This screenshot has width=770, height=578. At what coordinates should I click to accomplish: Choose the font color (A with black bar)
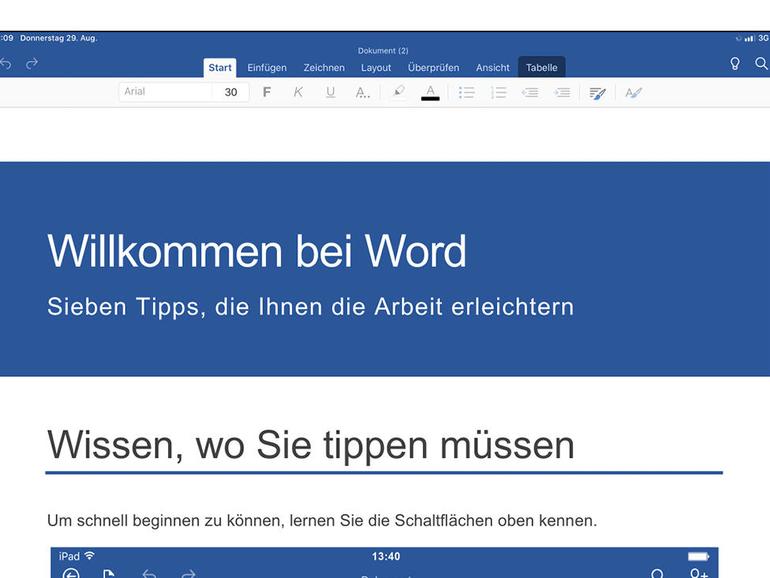(430, 92)
